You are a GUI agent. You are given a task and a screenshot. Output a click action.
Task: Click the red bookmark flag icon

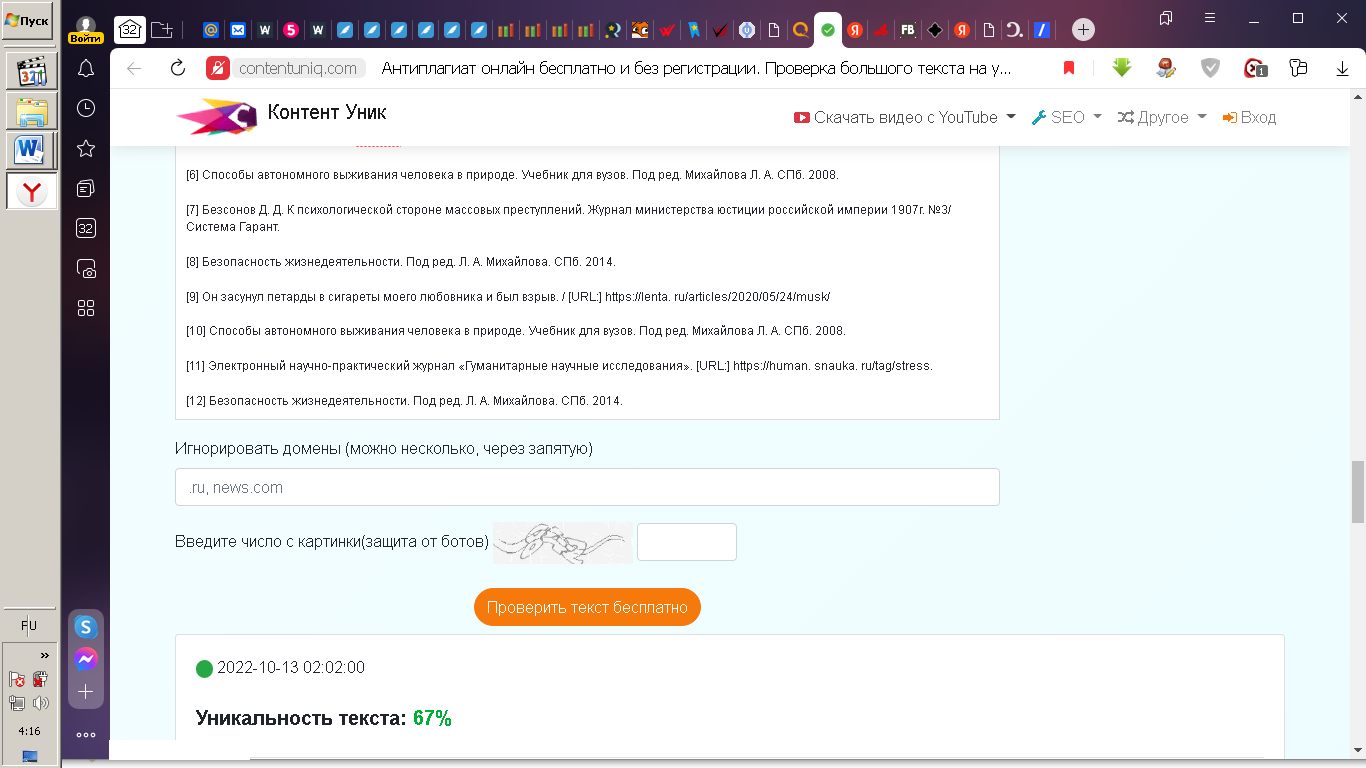point(1069,68)
